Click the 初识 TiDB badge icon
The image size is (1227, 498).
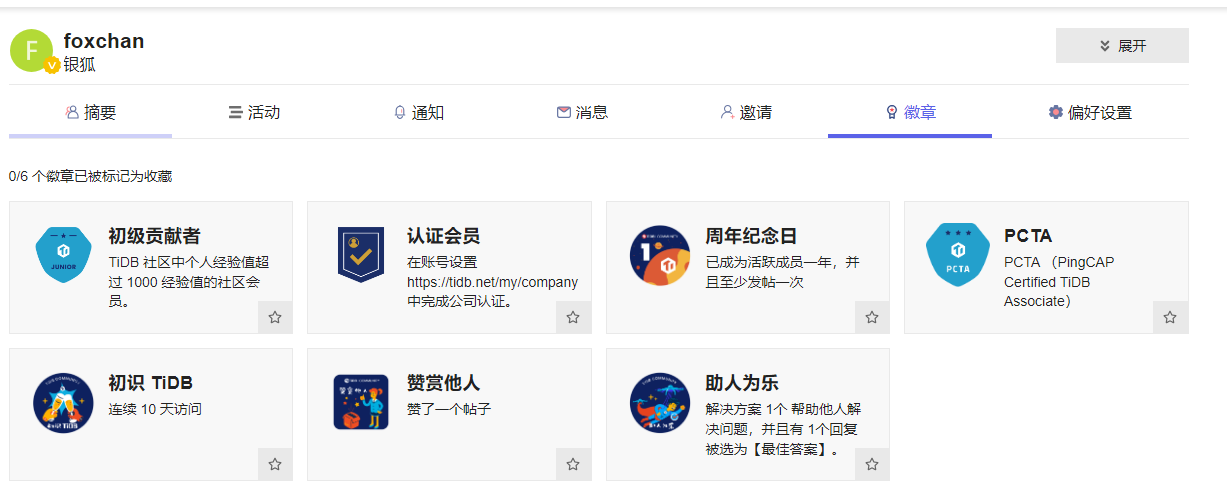point(63,402)
